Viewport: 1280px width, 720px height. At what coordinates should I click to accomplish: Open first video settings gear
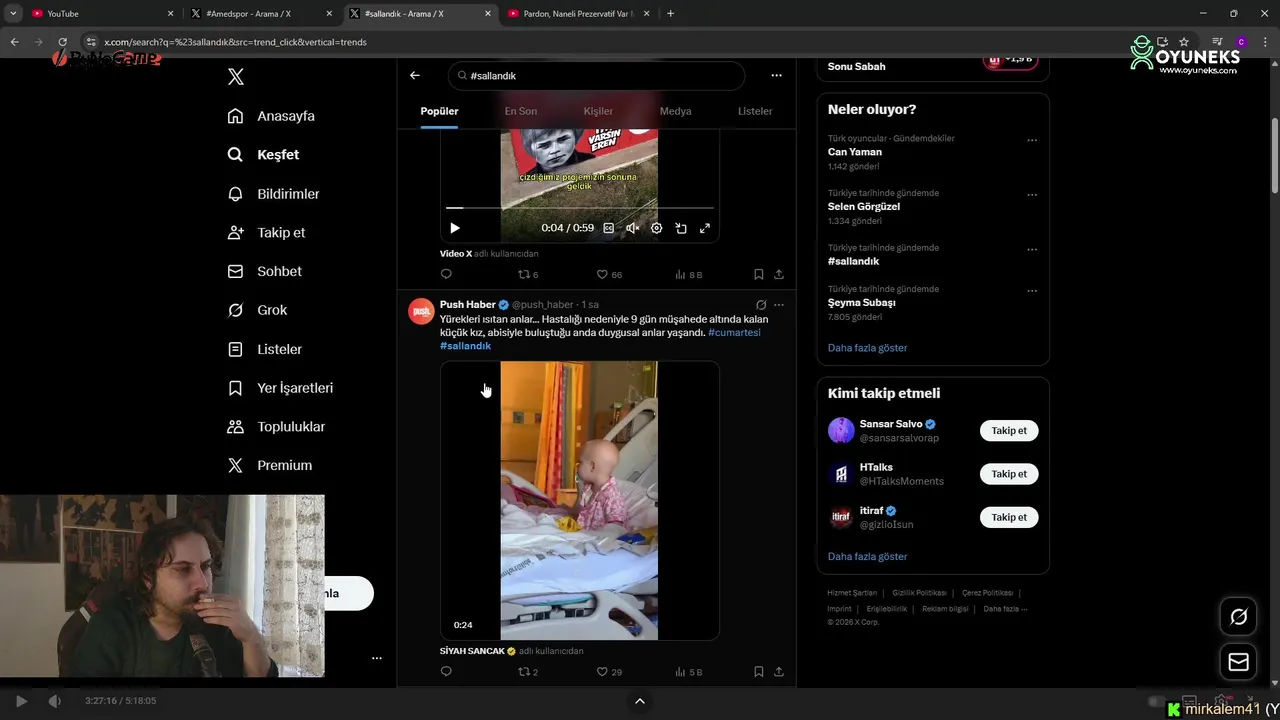(x=656, y=228)
